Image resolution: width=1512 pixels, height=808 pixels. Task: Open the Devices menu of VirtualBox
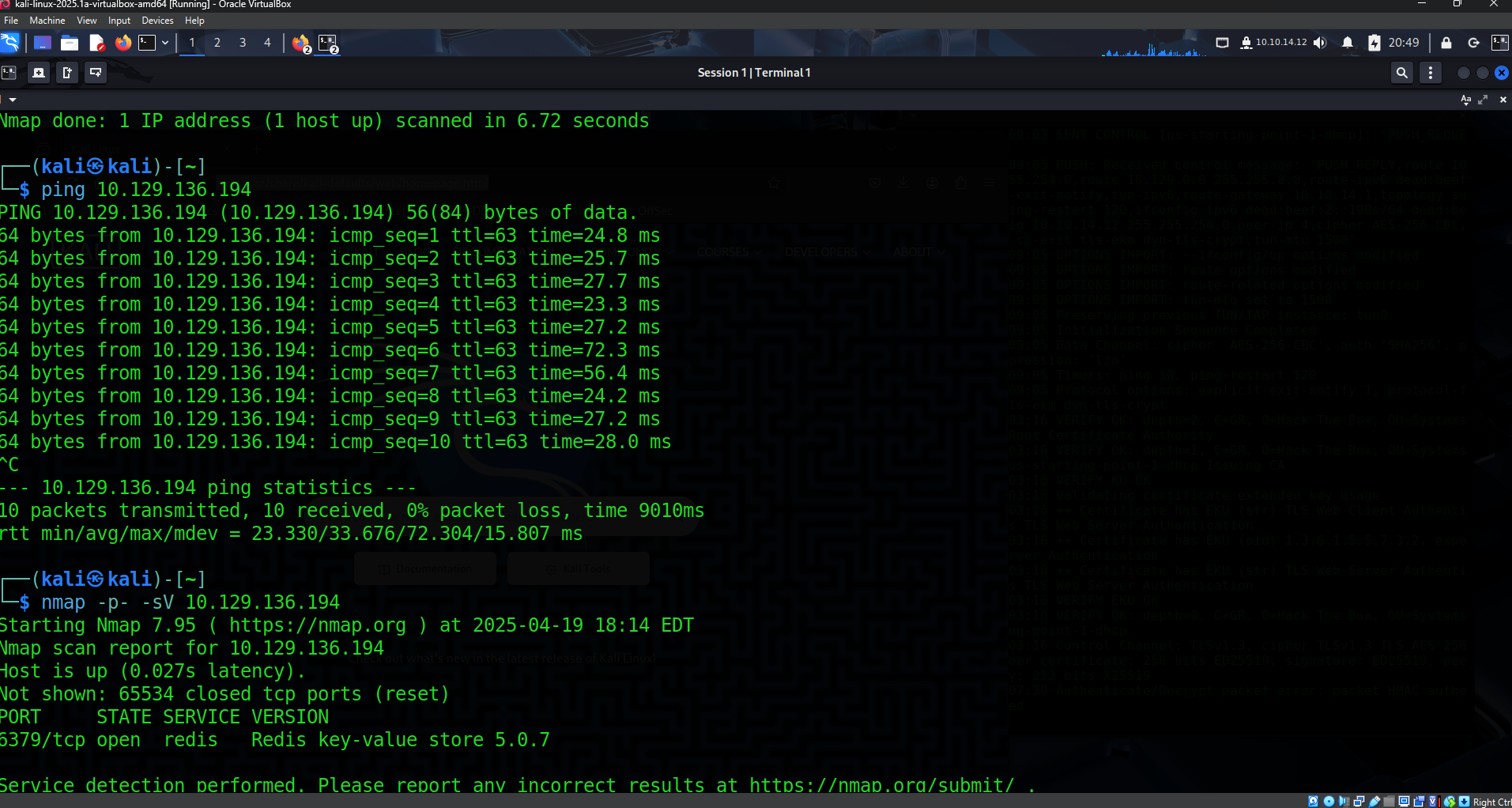156,21
